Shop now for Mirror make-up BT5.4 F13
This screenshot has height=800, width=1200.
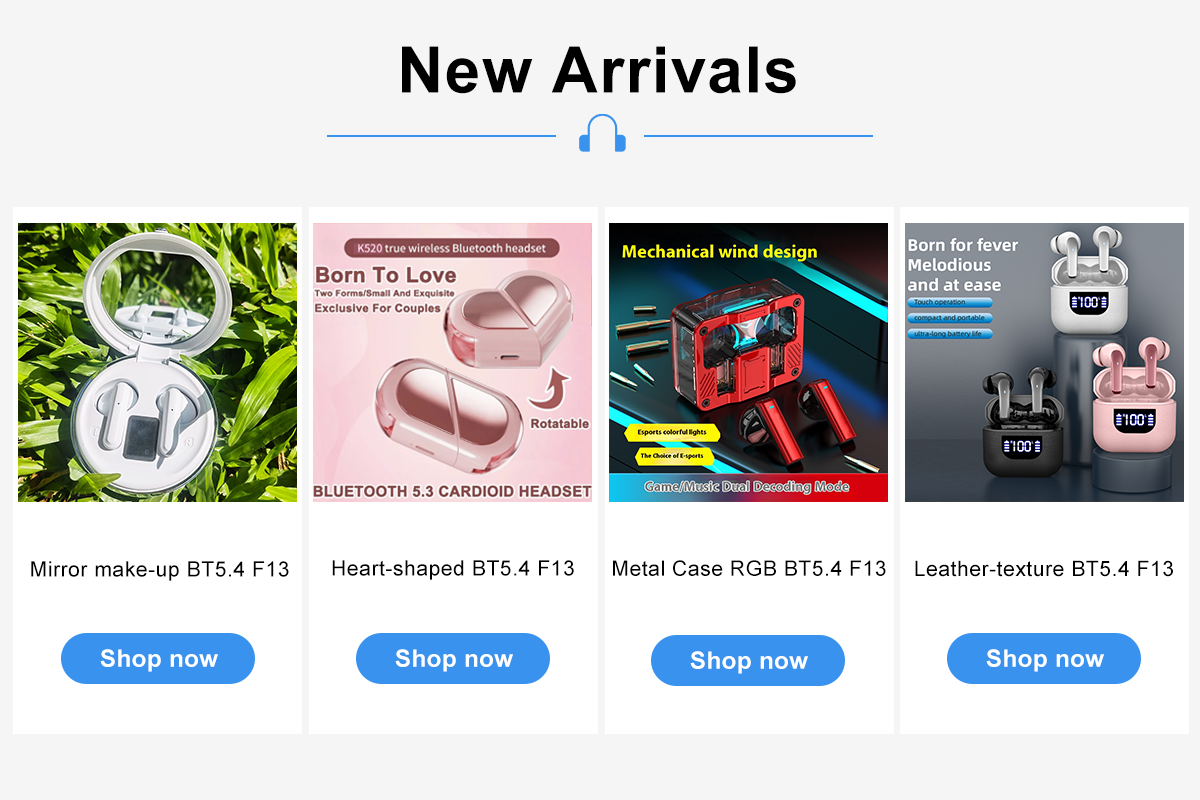[158, 658]
